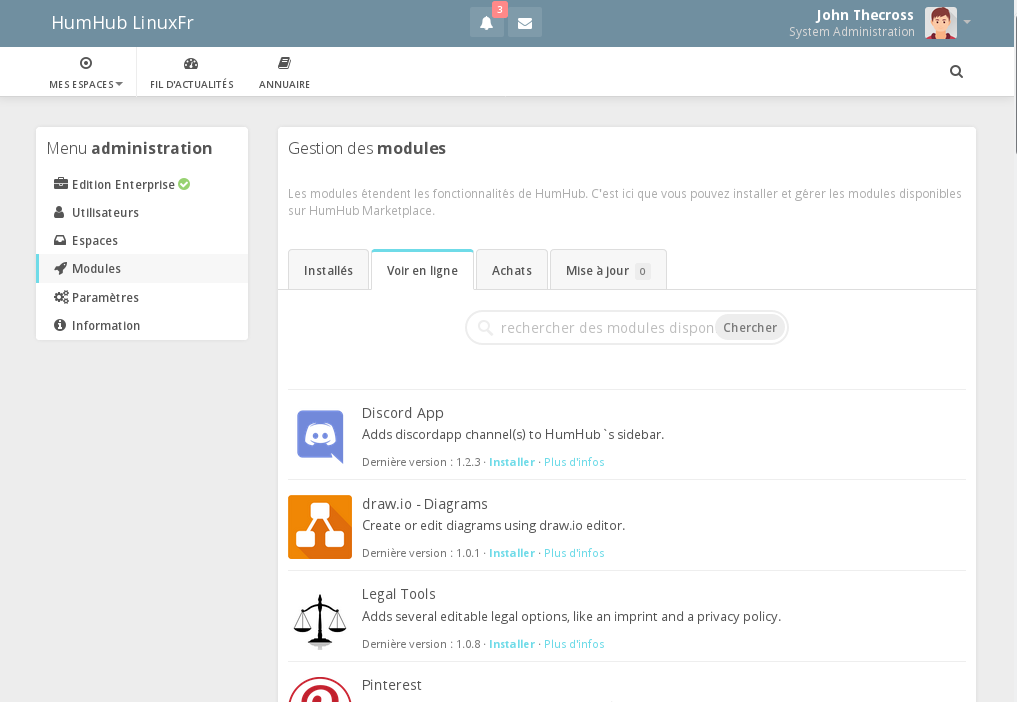The image size is (1017, 702).
Task: Focus the module search input field
Action: click(605, 328)
